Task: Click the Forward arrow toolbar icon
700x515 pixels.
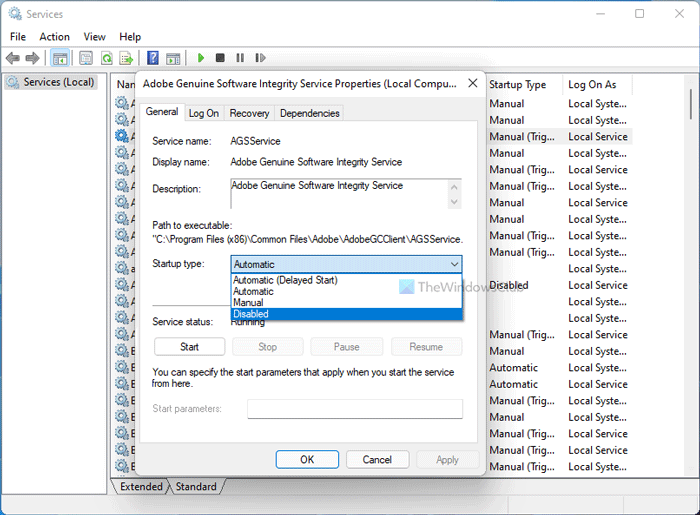Action: [33, 58]
